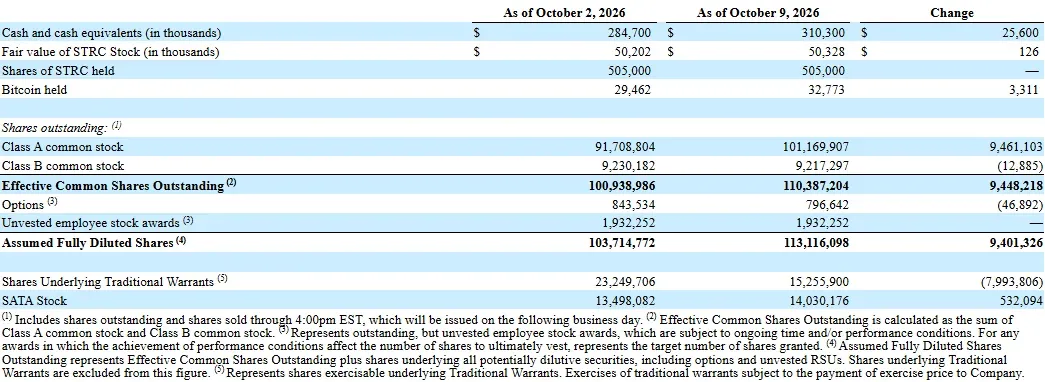Screen dimensions: 1045x382
Task: Click the 'Unvested employee stock awards' label
Action: pyautogui.click(x=91, y=223)
